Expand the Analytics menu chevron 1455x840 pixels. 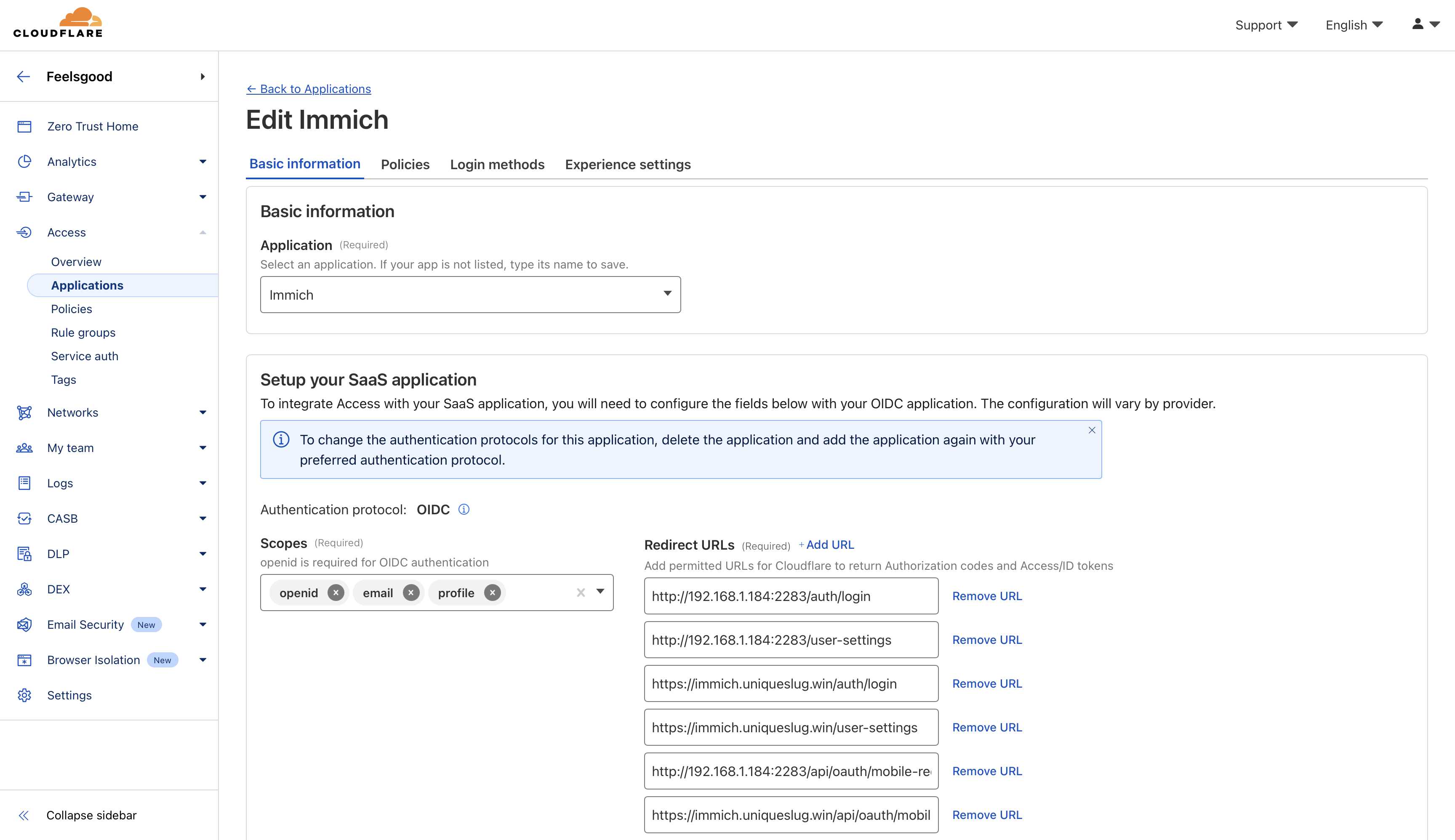point(203,162)
